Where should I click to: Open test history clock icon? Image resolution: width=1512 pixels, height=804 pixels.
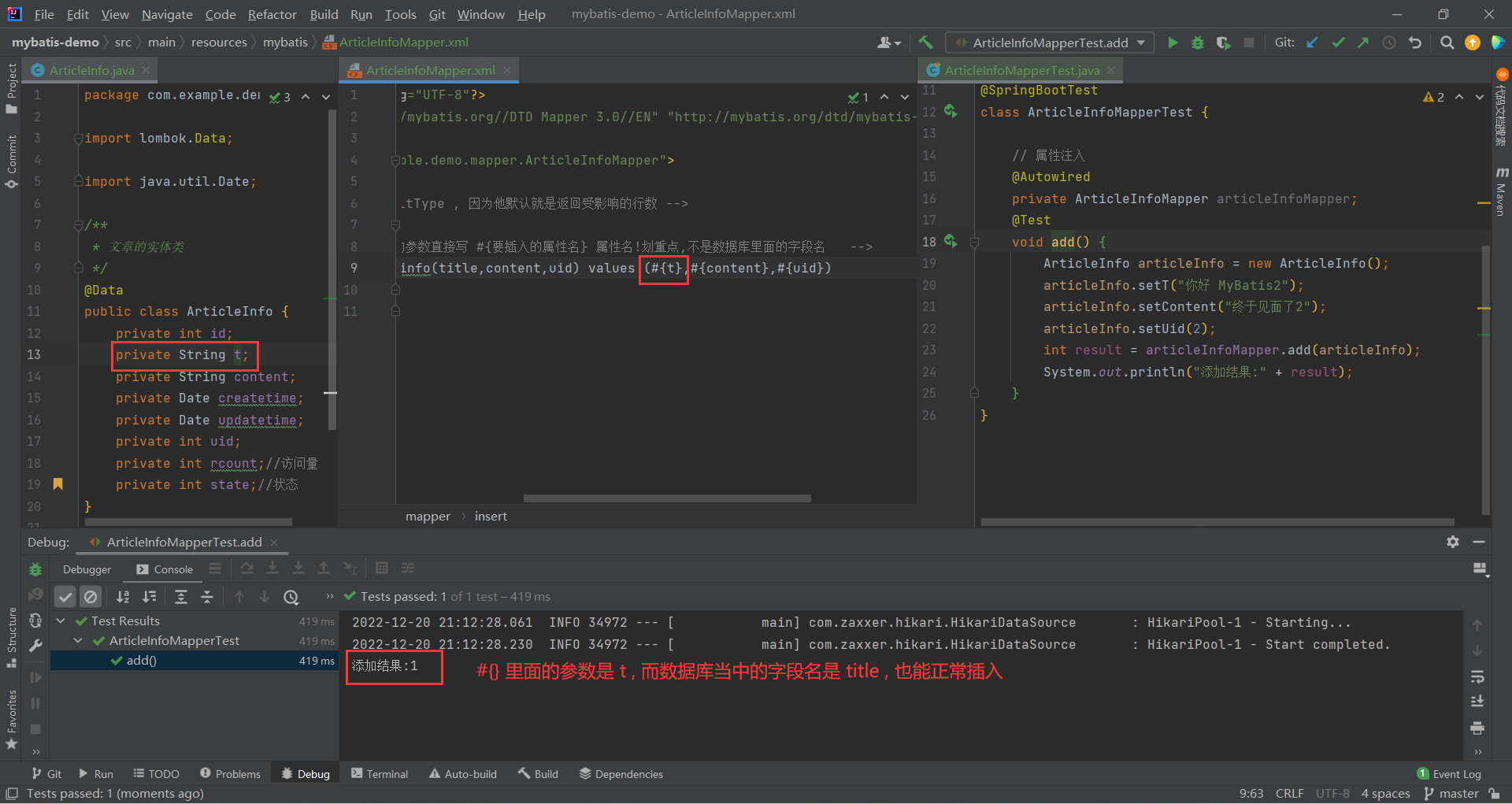point(291,597)
